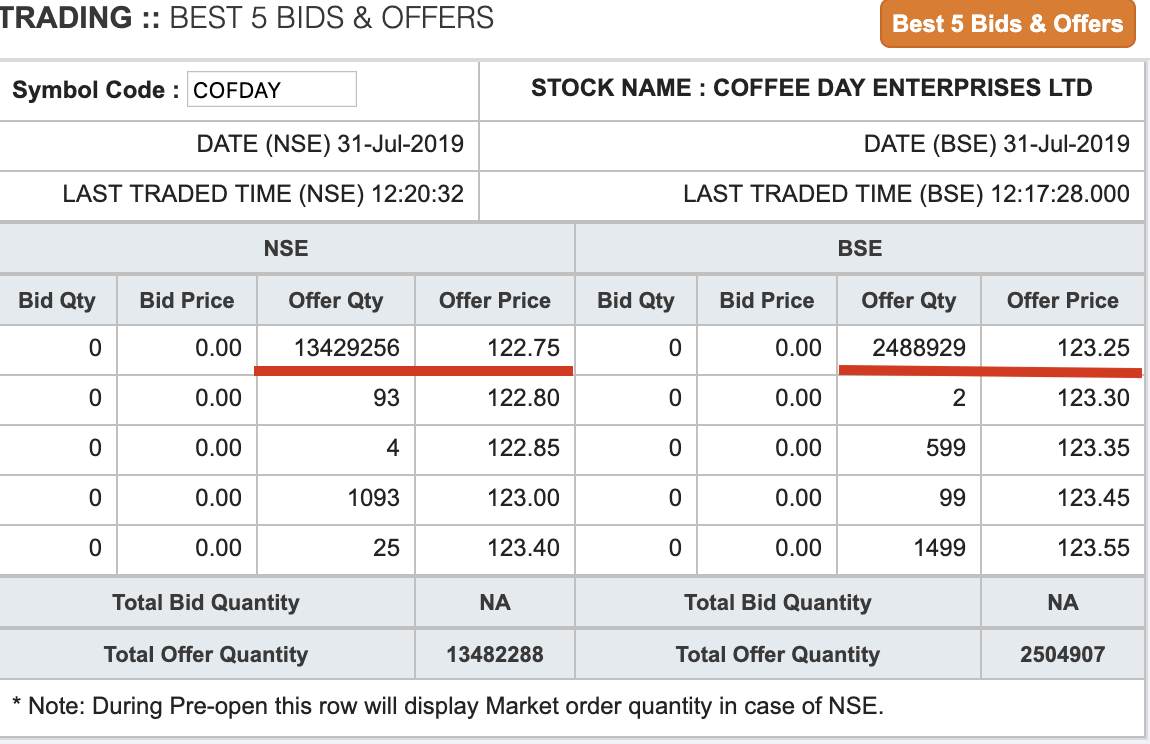Image resolution: width=1150 pixels, height=744 pixels.
Task: Click the Symbol Code input field
Action: pyautogui.click(x=271, y=90)
